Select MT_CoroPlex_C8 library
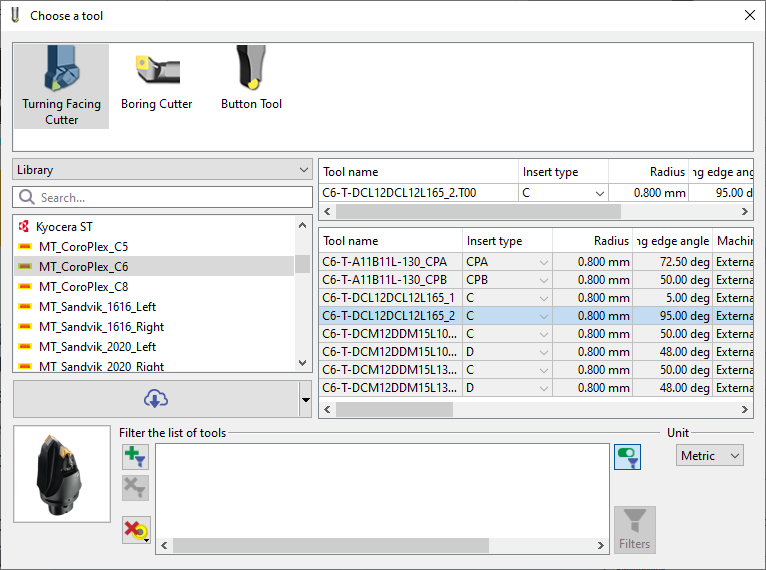Viewport: 766px width, 570px height. pos(82,287)
